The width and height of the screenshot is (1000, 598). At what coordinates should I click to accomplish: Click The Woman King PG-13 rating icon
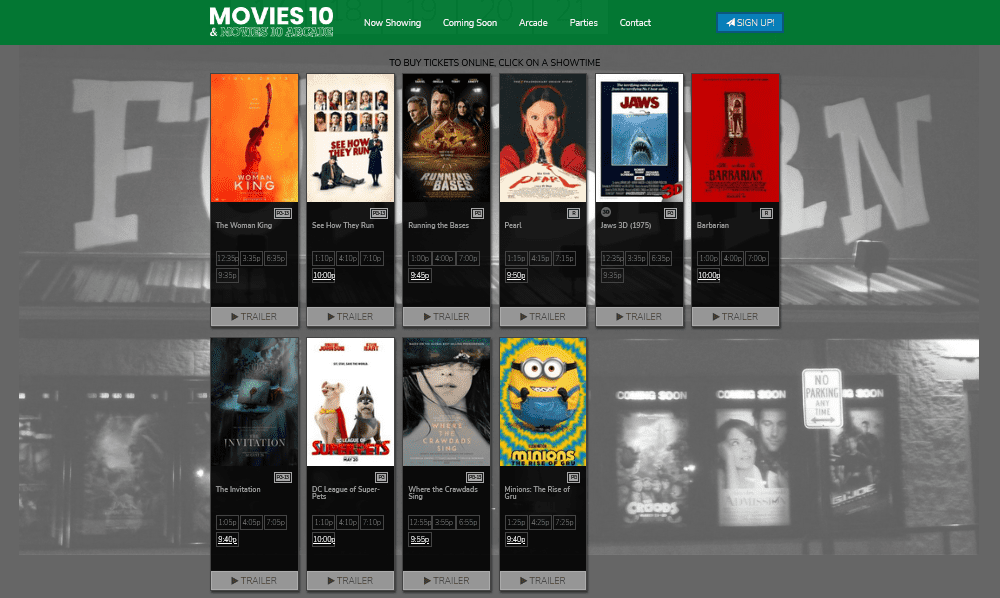coord(283,214)
